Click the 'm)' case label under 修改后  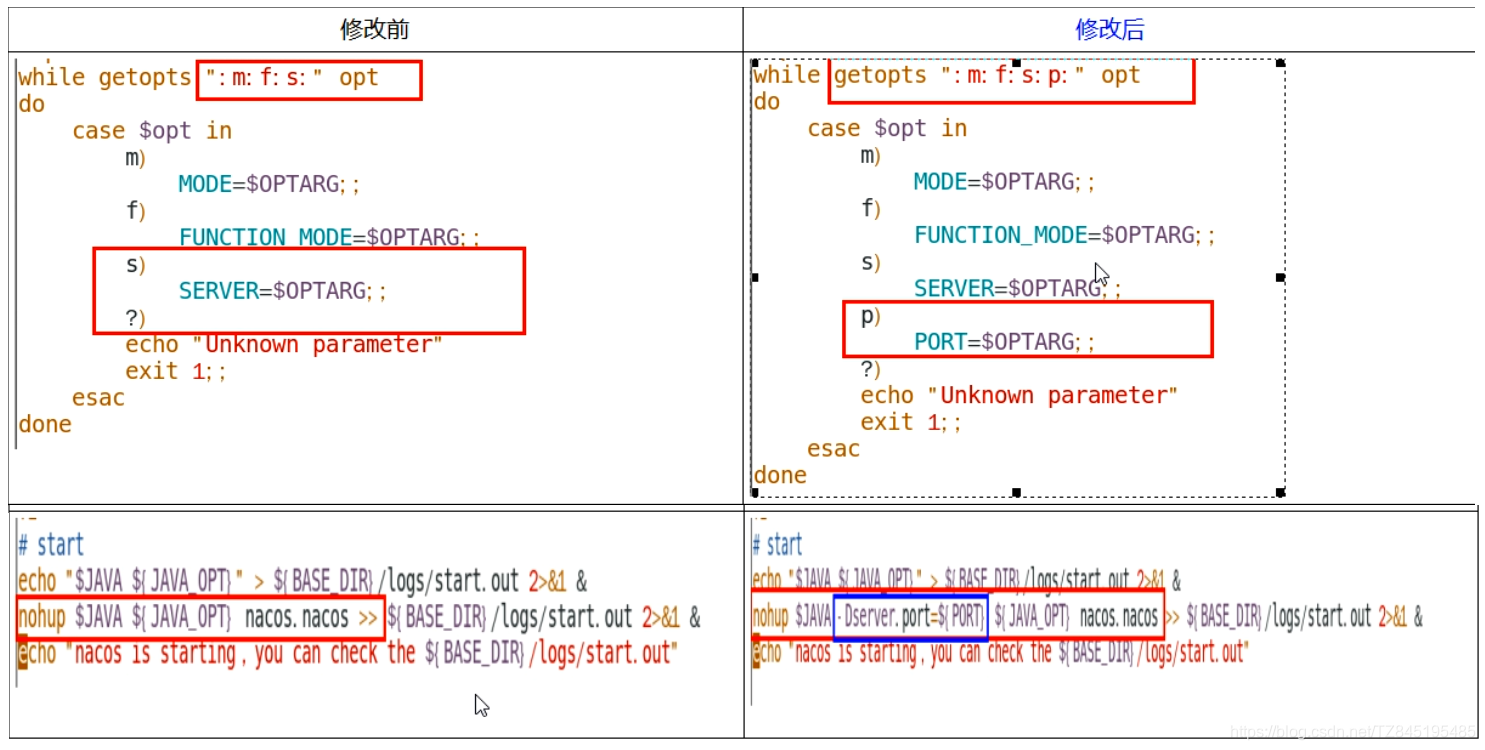click(x=871, y=155)
